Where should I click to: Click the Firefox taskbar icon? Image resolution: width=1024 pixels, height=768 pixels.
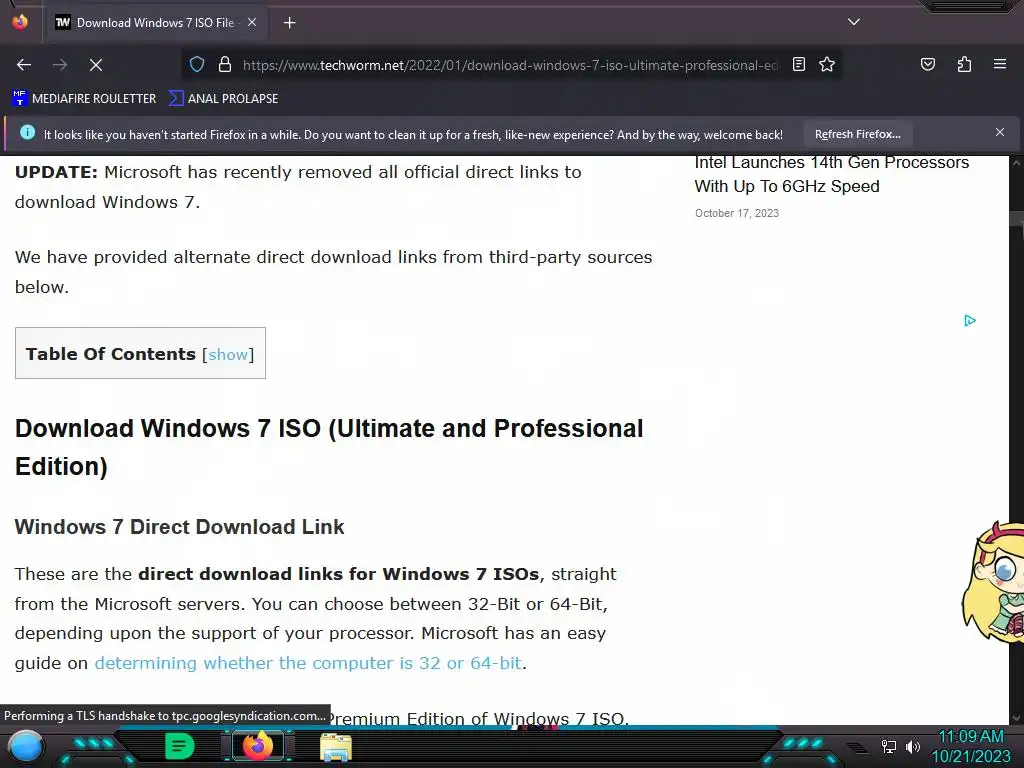click(257, 746)
